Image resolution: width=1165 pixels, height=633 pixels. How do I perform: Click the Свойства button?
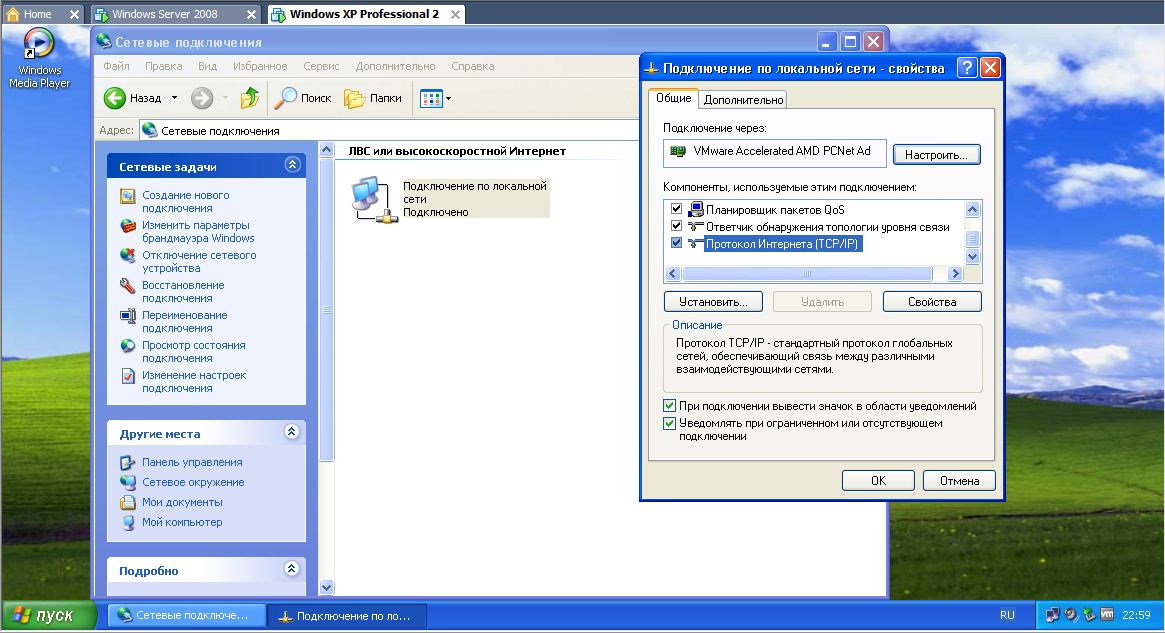[932, 302]
